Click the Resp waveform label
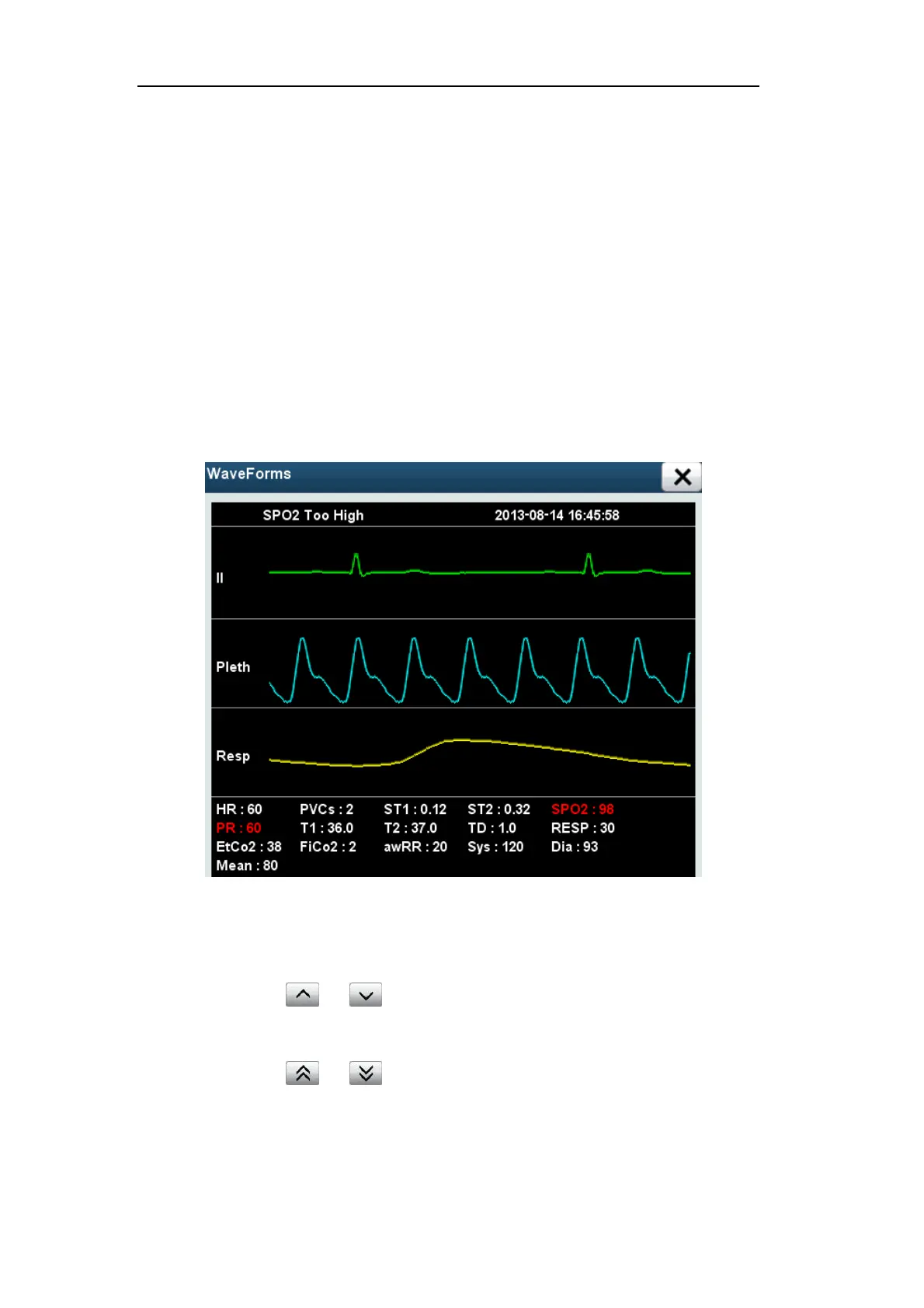Screen dimensions: 924x1308 (233, 756)
